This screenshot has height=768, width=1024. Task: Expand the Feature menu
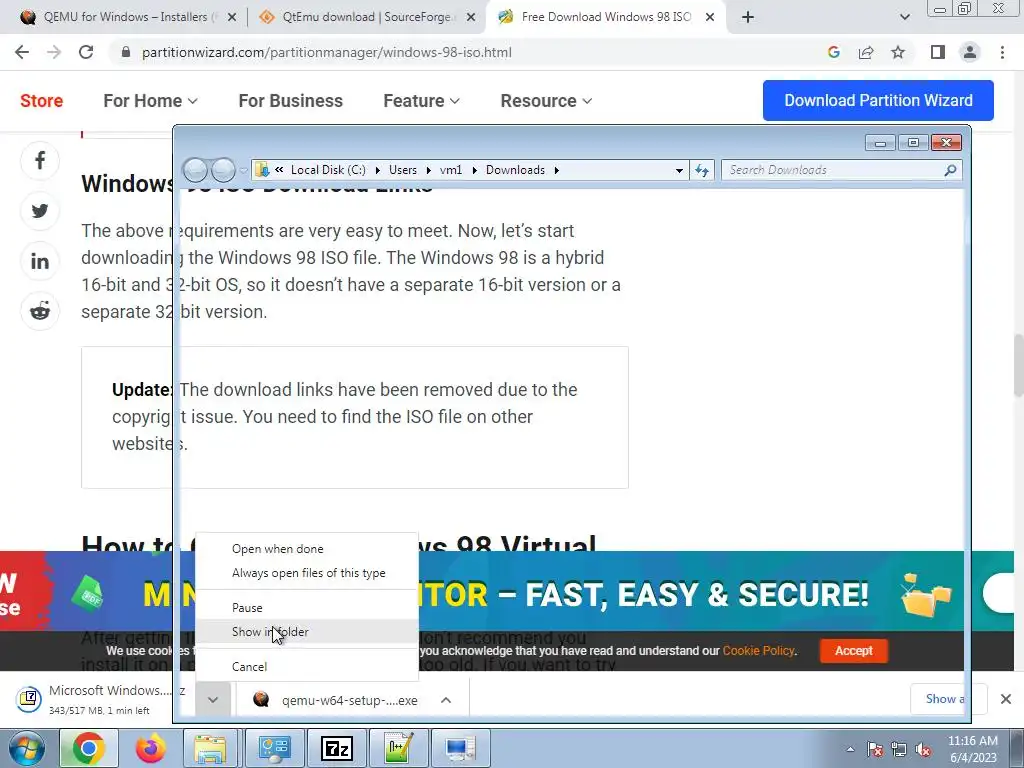coord(421,101)
